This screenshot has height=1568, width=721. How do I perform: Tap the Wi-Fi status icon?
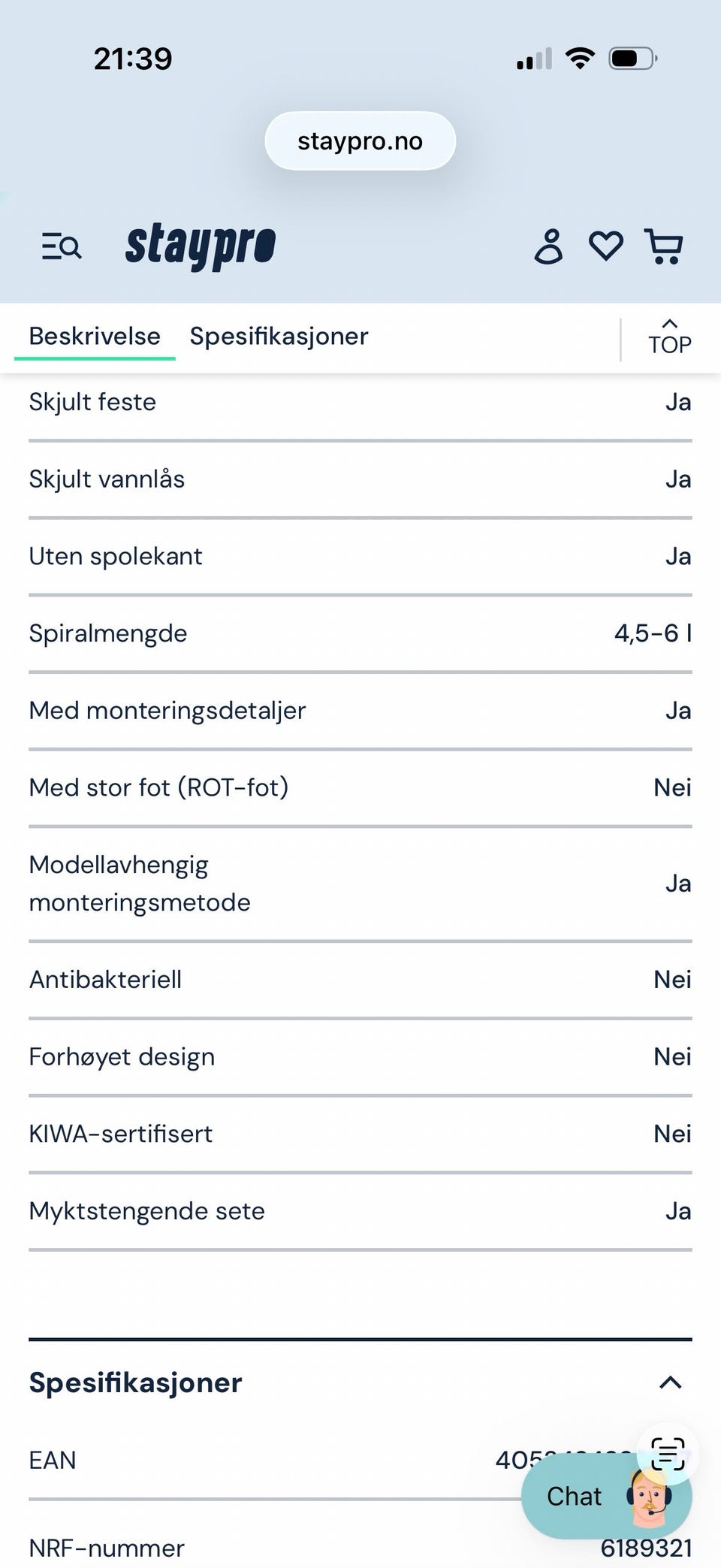580,58
